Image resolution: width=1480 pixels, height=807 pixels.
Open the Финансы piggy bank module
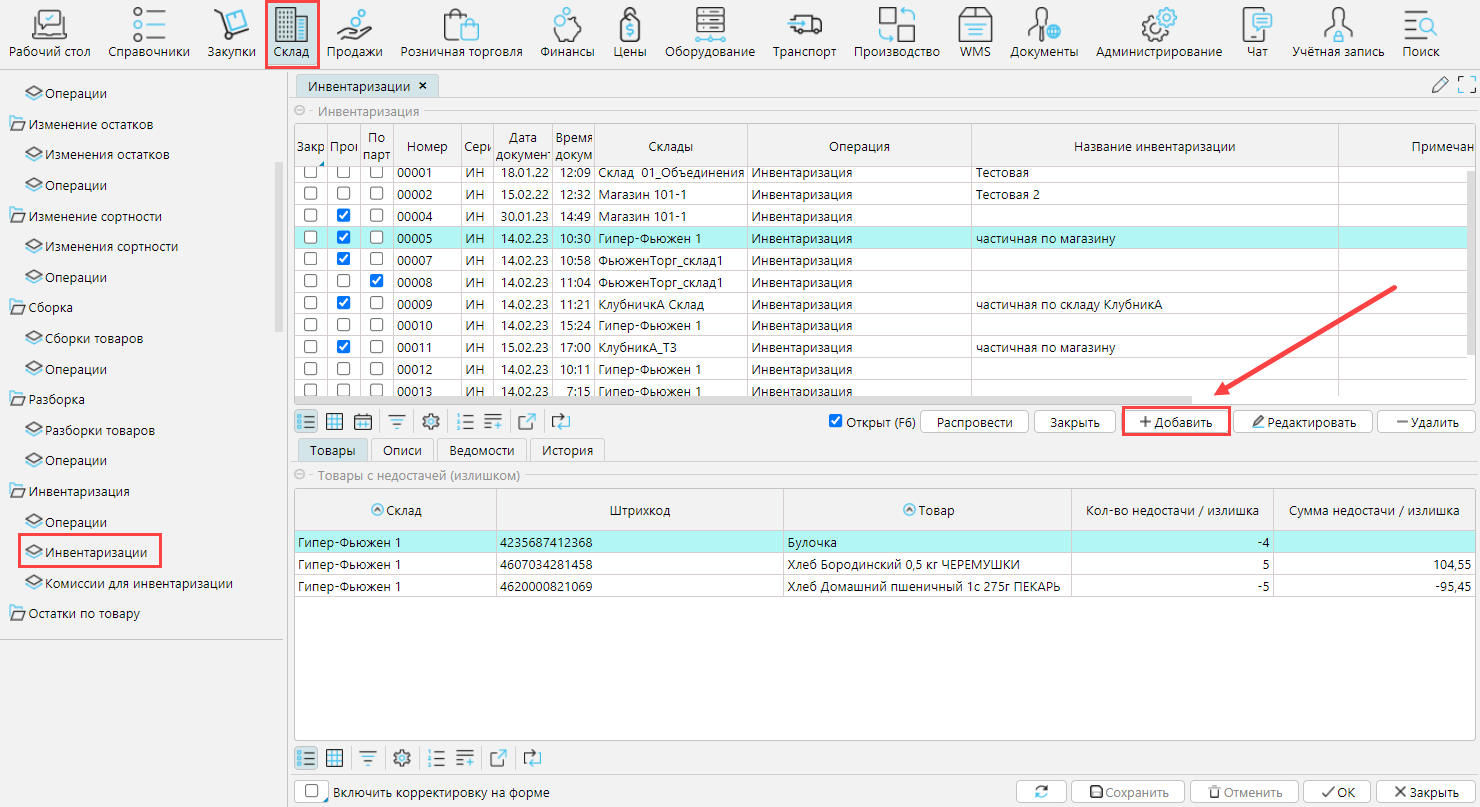click(x=567, y=33)
